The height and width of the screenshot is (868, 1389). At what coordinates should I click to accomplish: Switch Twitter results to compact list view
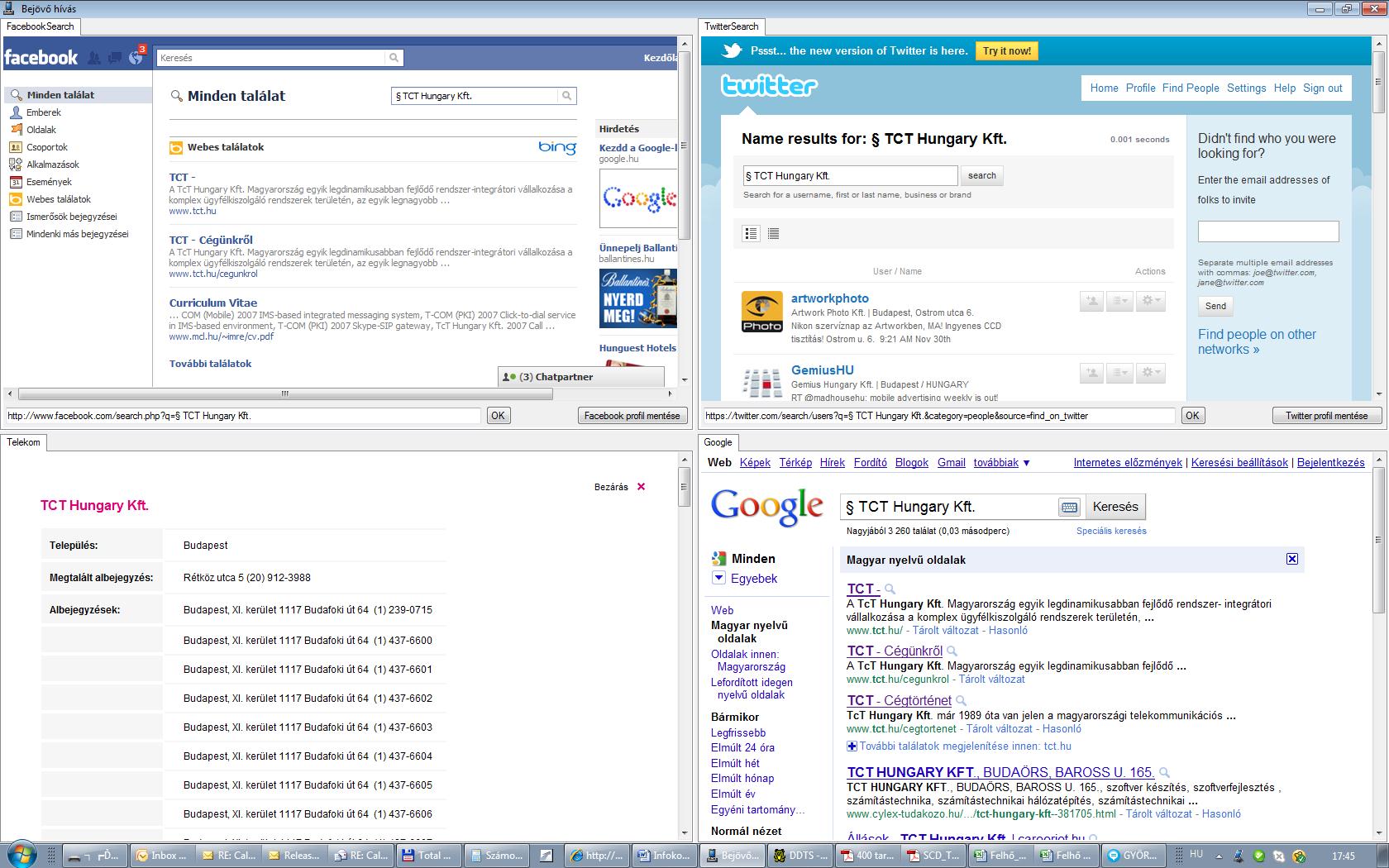pyautogui.click(x=773, y=234)
